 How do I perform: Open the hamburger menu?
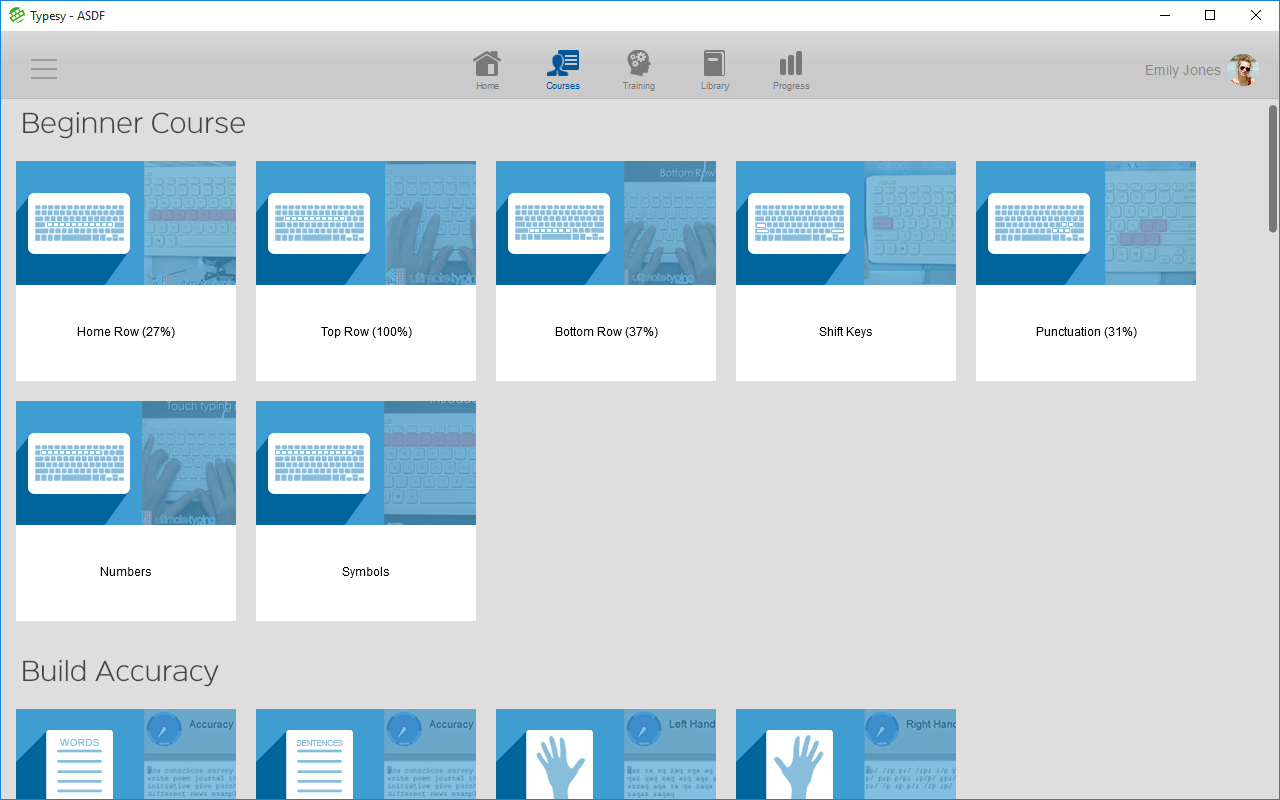coord(44,69)
